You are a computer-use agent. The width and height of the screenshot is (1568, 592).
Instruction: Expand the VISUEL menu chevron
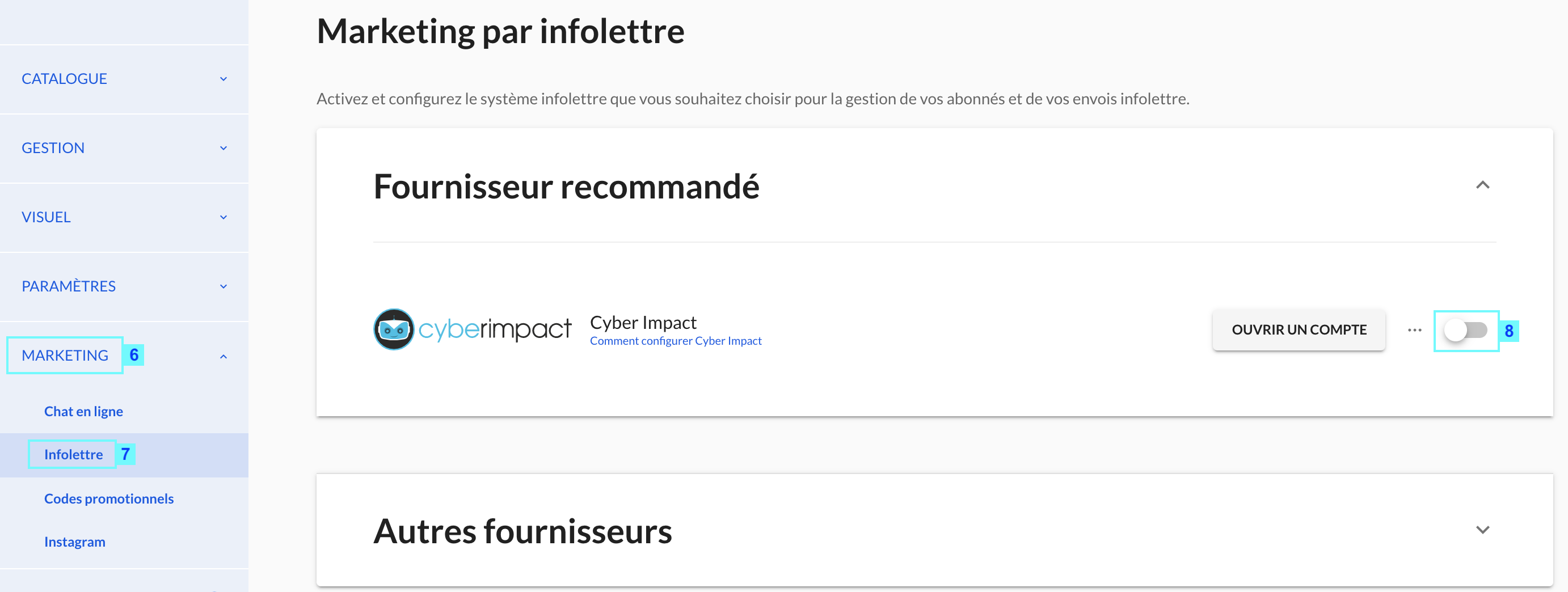pos(224,217)
